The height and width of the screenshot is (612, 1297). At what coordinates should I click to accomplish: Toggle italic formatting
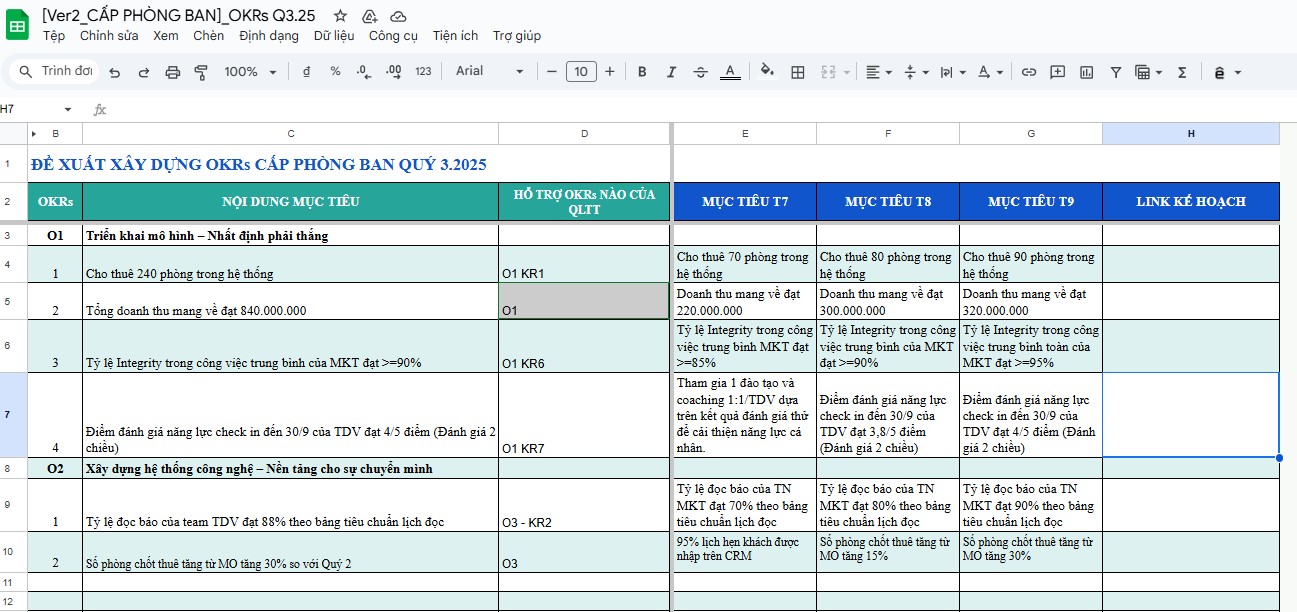[671, 72]
